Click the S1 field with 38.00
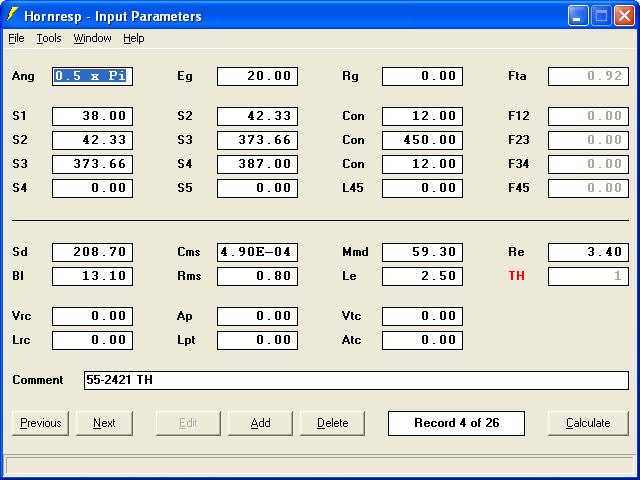The height and width of the screenshot is (480, 640). (92, 116)
